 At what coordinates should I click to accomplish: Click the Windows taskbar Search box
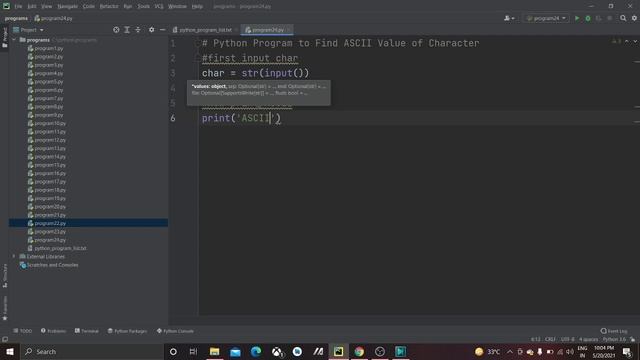tap(91, 351)
